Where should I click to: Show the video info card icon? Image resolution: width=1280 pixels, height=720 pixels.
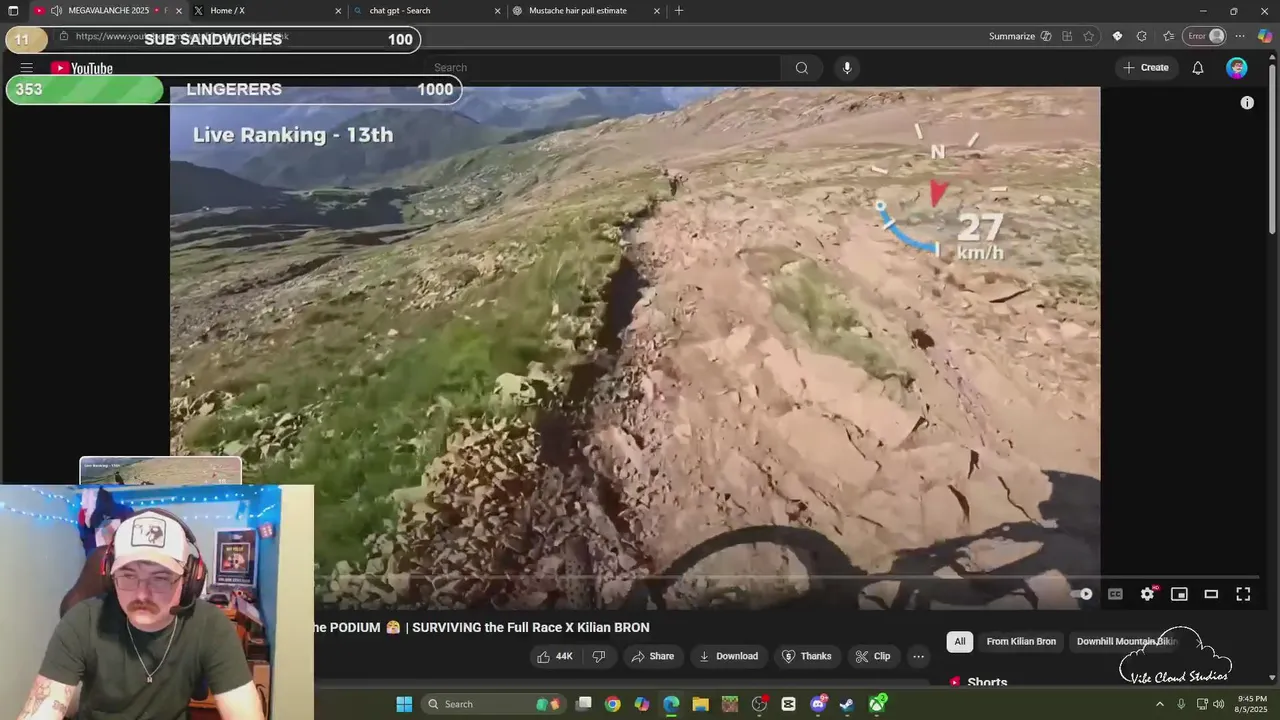point(1247,103)
